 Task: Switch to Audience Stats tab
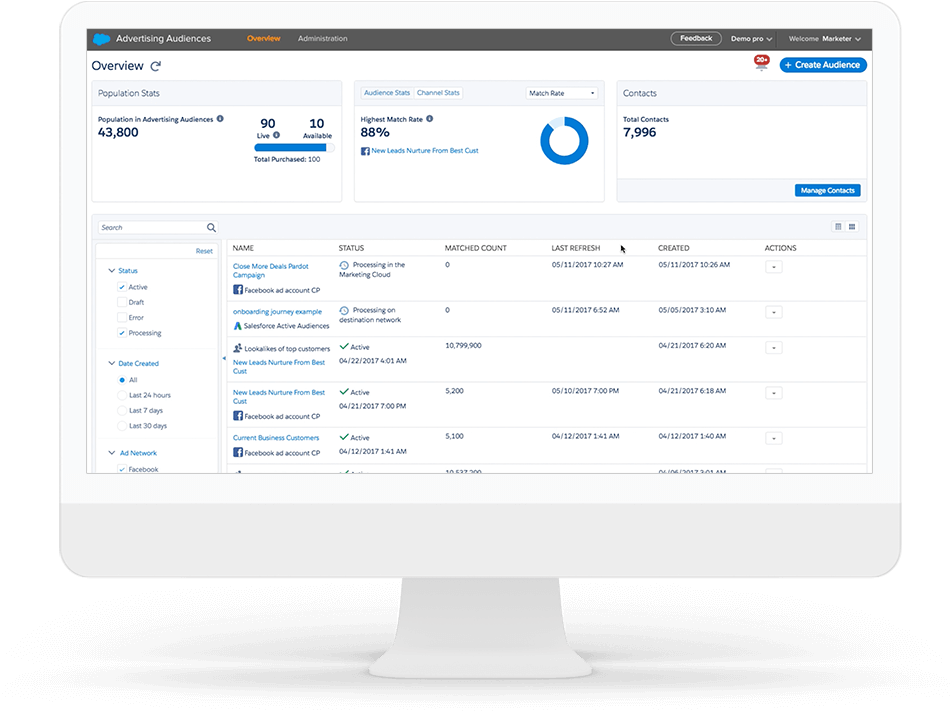(387, 93)
